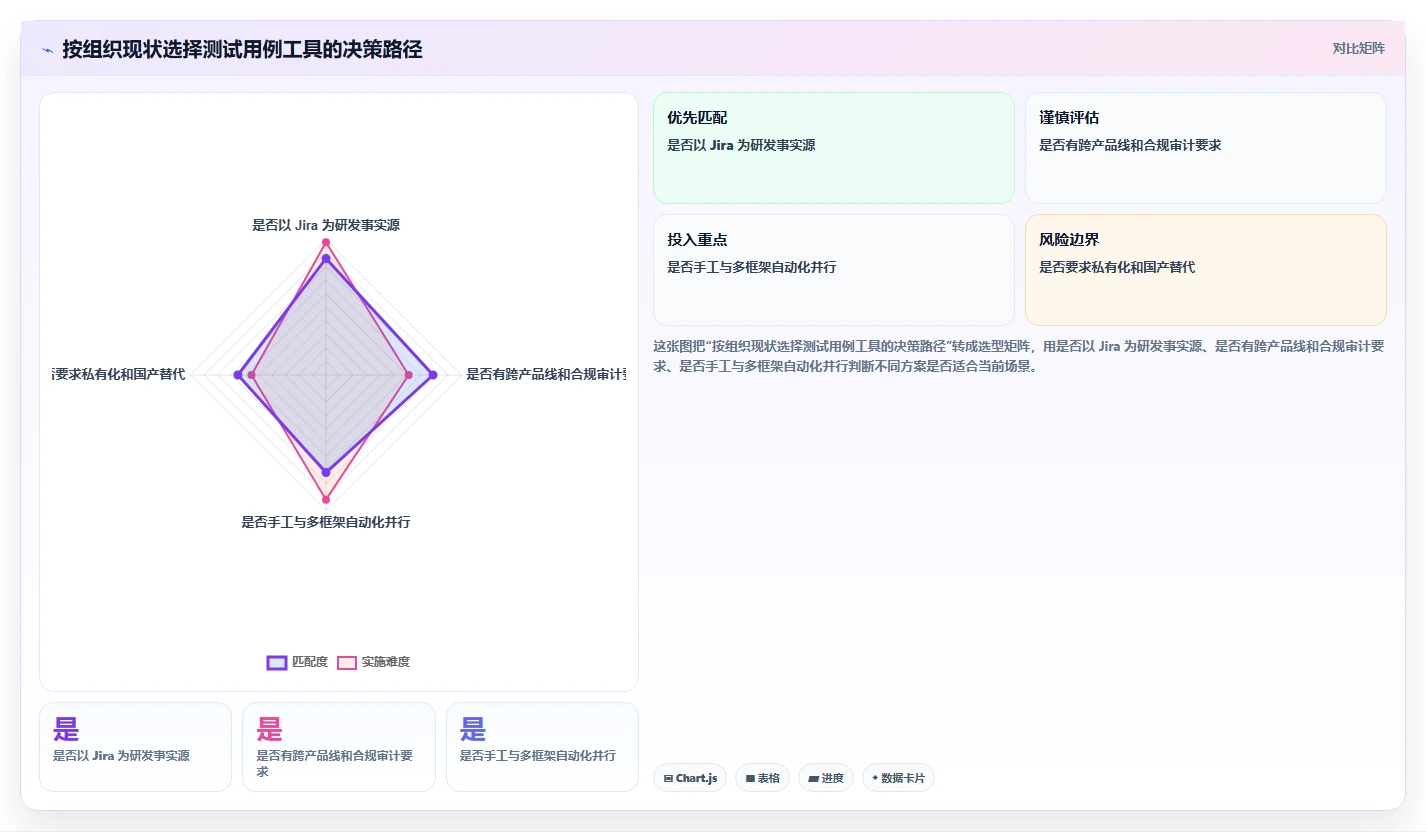Click the right purple radar data point
The height and width of the screenshot is (832, 1426).
click(433, 375)
